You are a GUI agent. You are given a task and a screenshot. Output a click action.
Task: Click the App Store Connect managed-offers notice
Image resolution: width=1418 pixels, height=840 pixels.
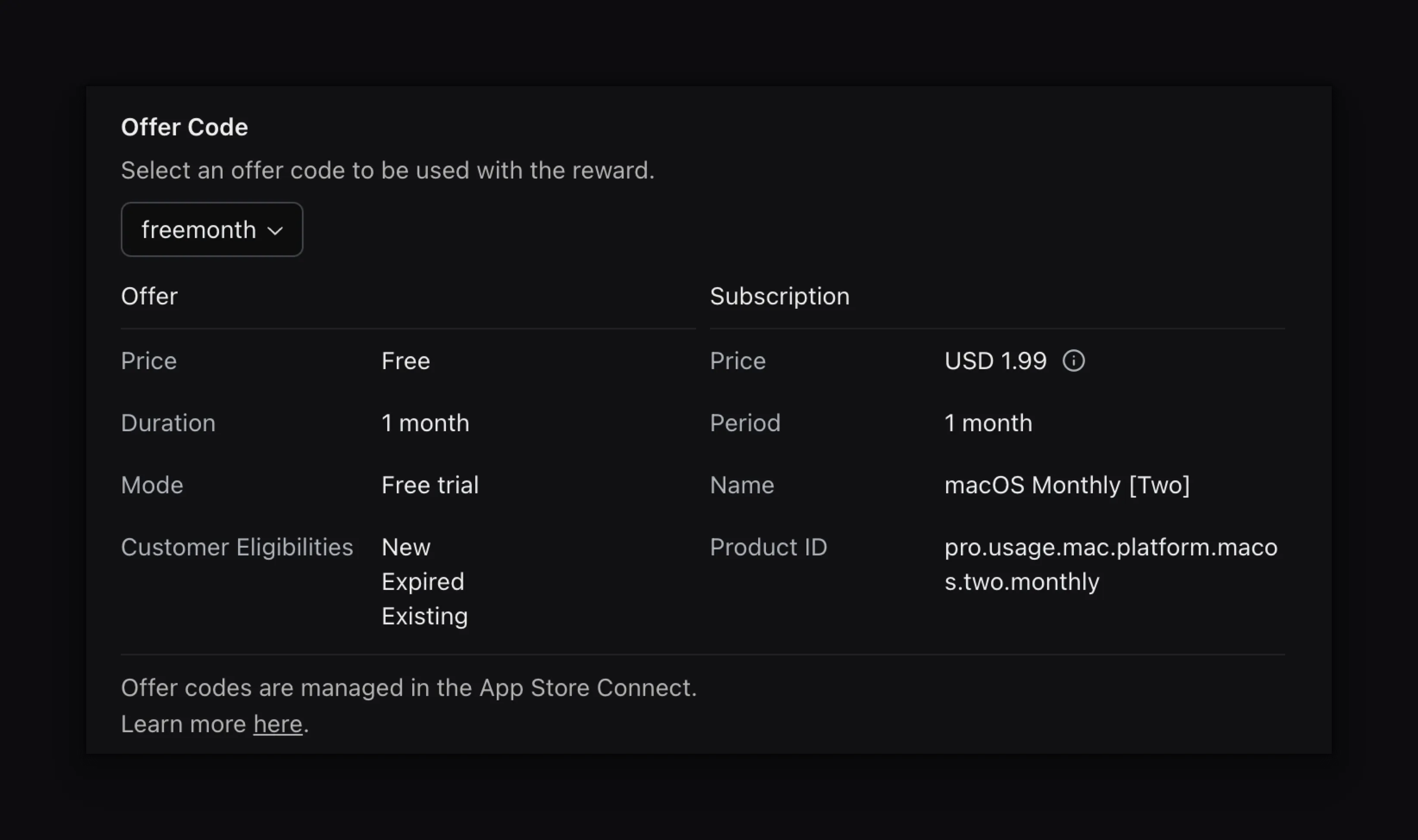click(x=409, y=688)
